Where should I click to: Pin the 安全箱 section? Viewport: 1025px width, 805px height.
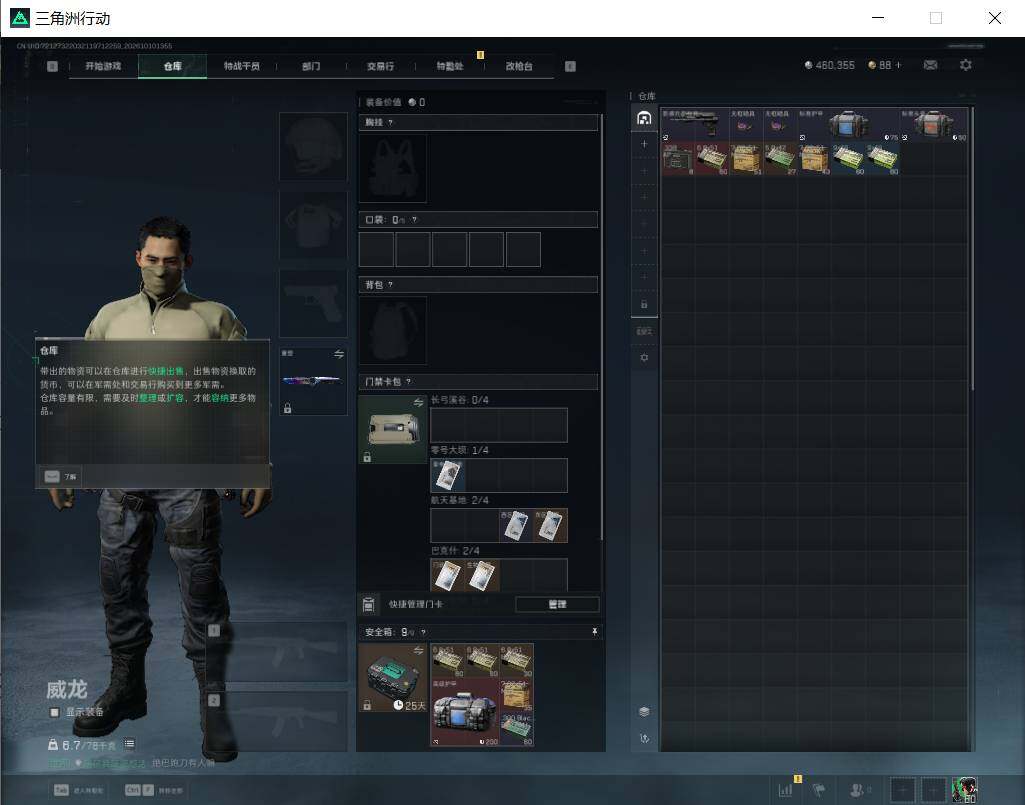point(594,631)
